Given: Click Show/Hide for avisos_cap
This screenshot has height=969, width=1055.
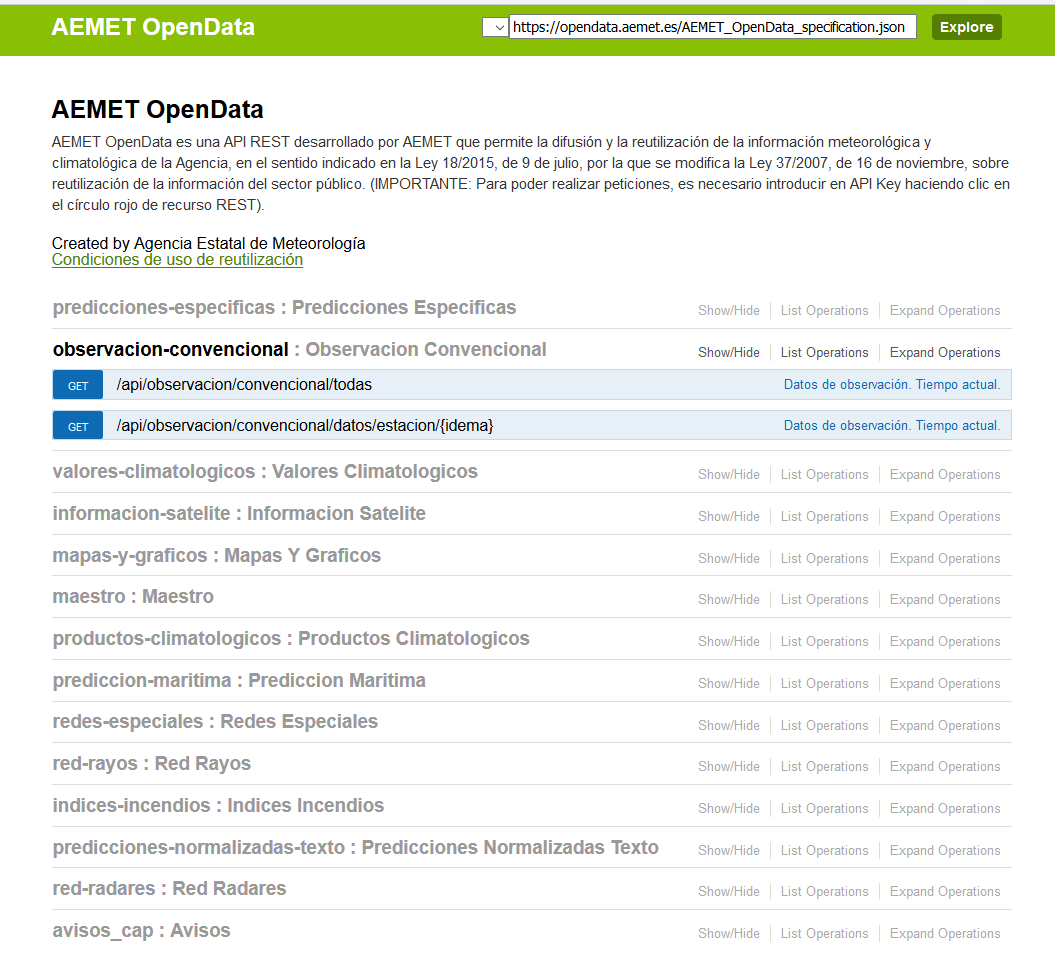Looking at the screenshot, I should click(729, 933).
